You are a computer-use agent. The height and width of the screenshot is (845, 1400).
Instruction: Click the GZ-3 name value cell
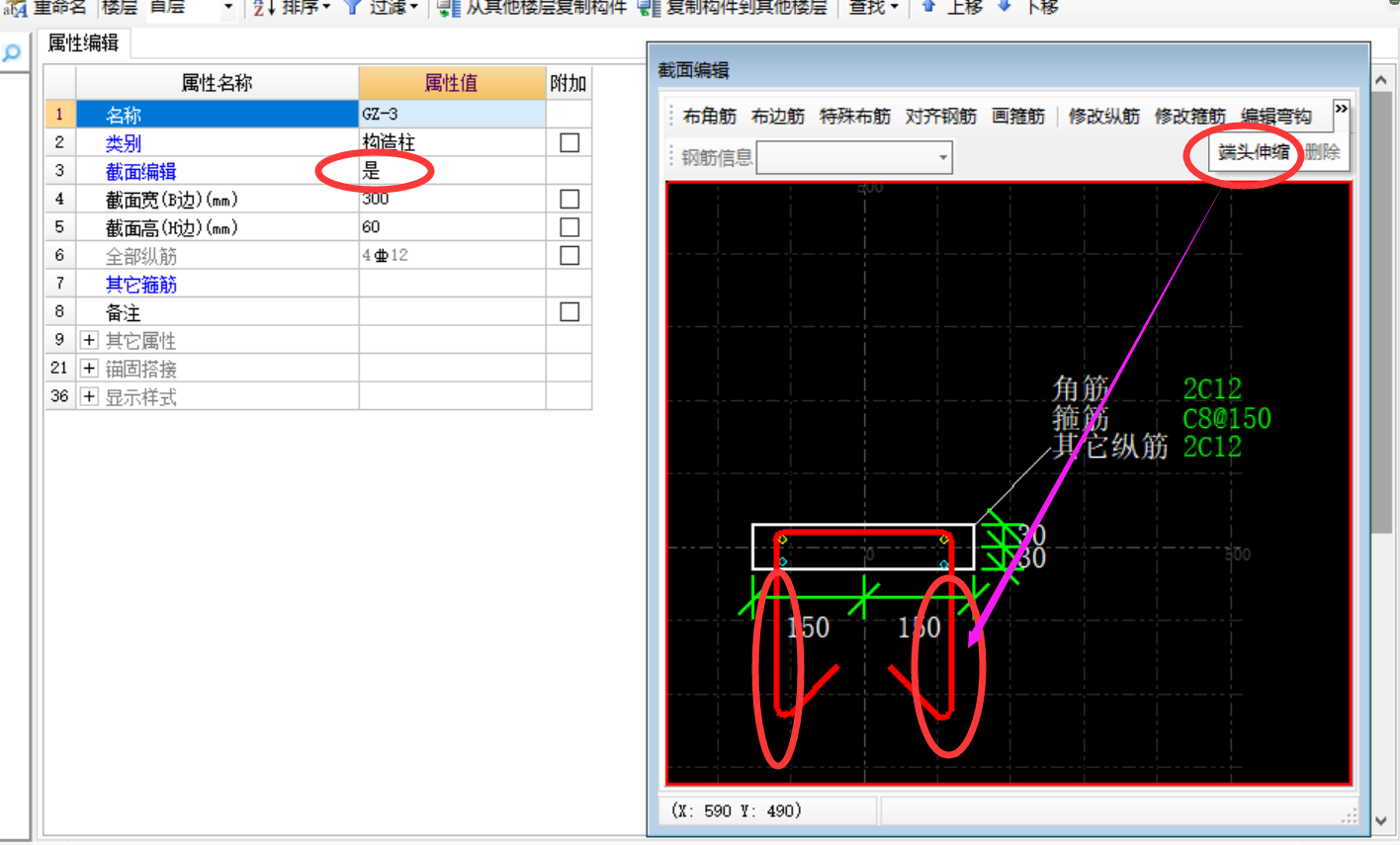tap(452, 115)
